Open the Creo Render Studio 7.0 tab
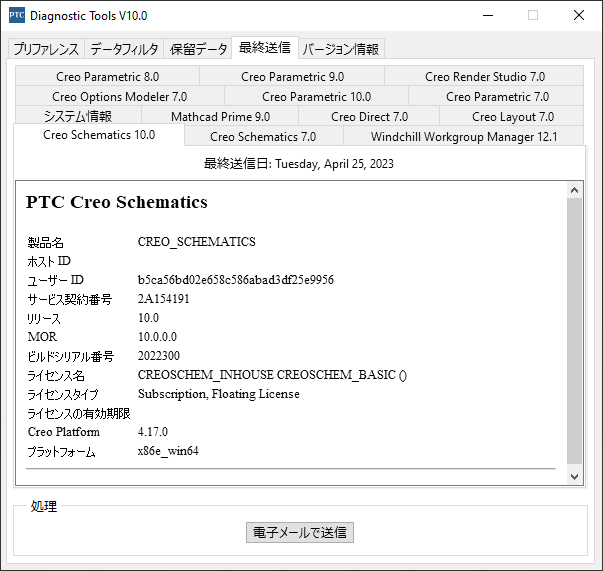This screenshot has width=603, height=571. coord(485,77)
